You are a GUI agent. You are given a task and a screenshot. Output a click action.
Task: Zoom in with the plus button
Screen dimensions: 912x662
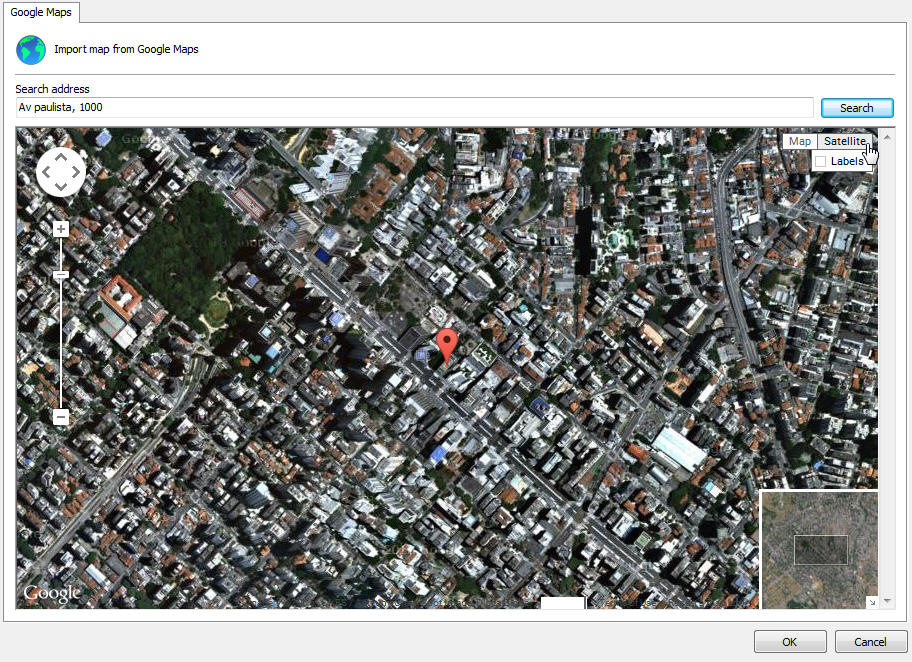[x=61, y=229]
